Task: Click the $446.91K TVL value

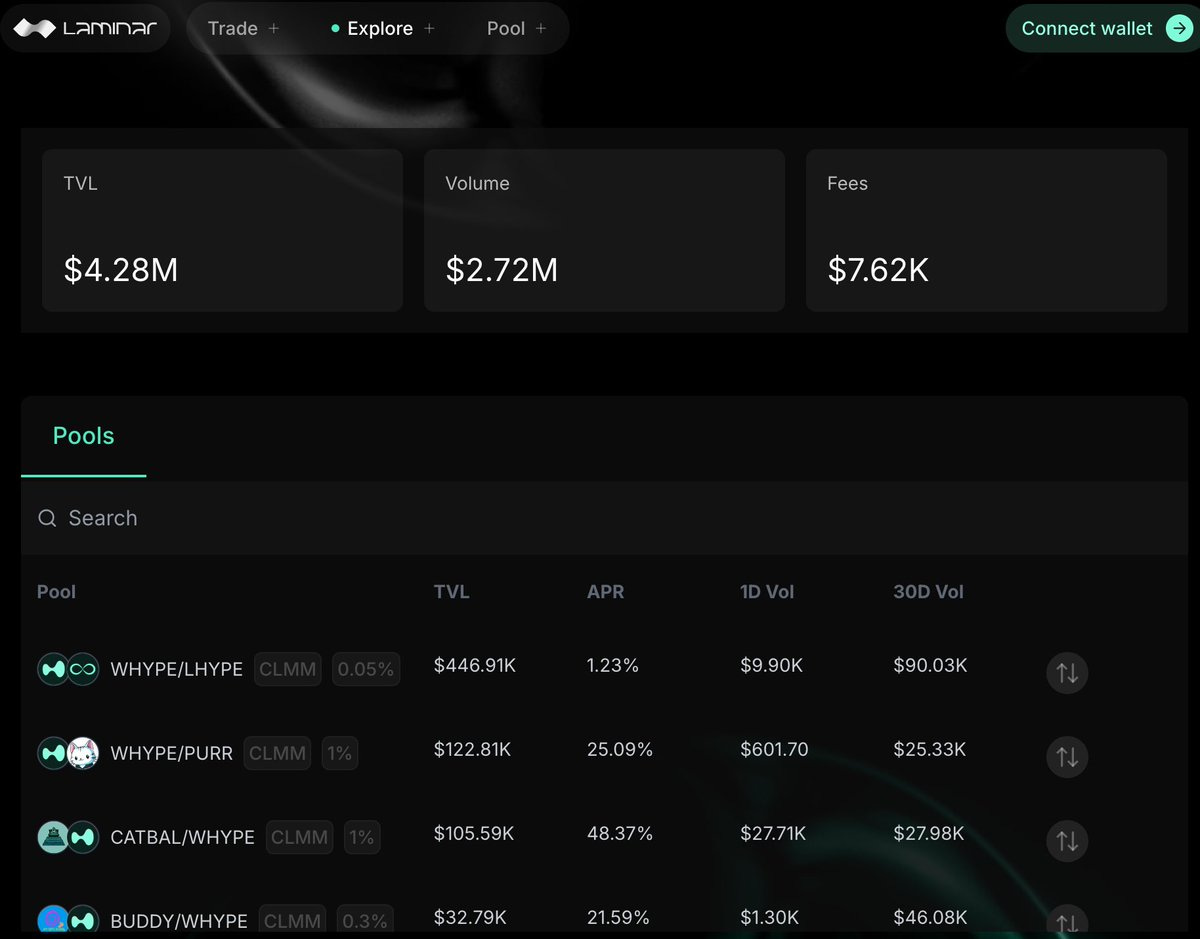Action: (475, 665)
